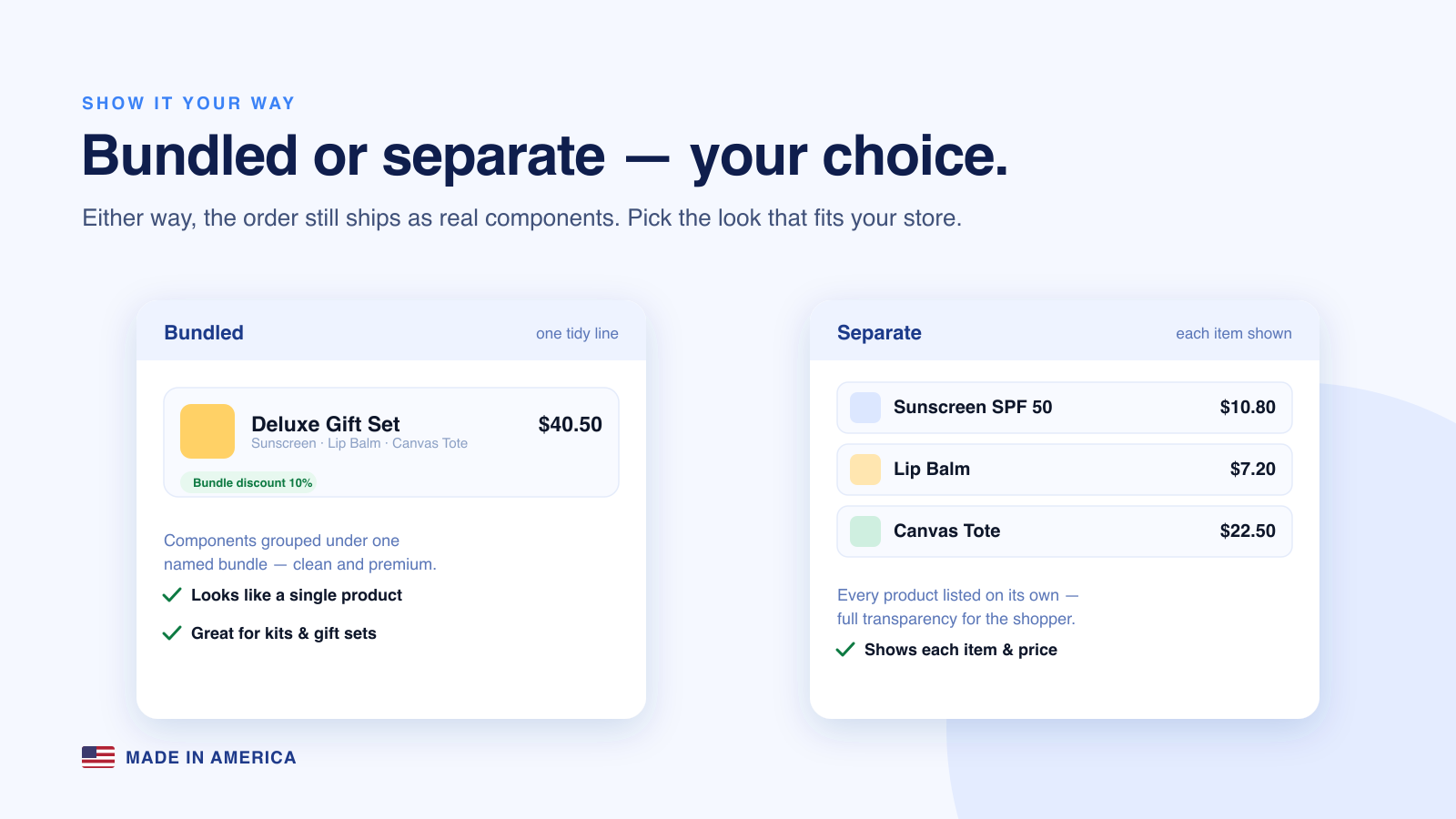Image resolution: width=1456 pixels, height=819 pixels.
Task: Click checkmark beside Shows each item & price
Action: click(845, 650)
